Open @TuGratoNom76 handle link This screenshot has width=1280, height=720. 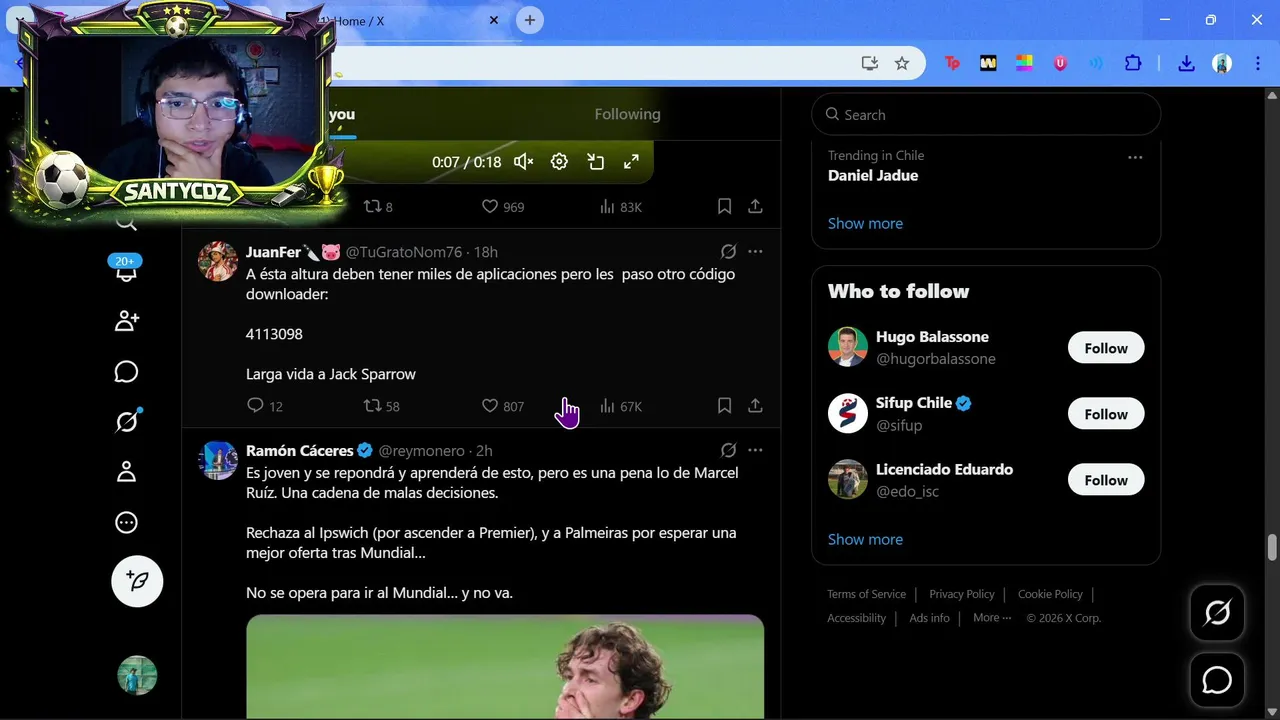pos(404,252)
